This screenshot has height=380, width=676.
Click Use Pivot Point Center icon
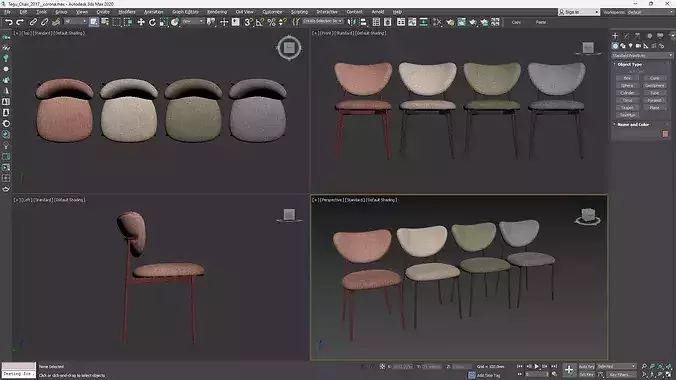pyautogui.click(x=211, y=22)
